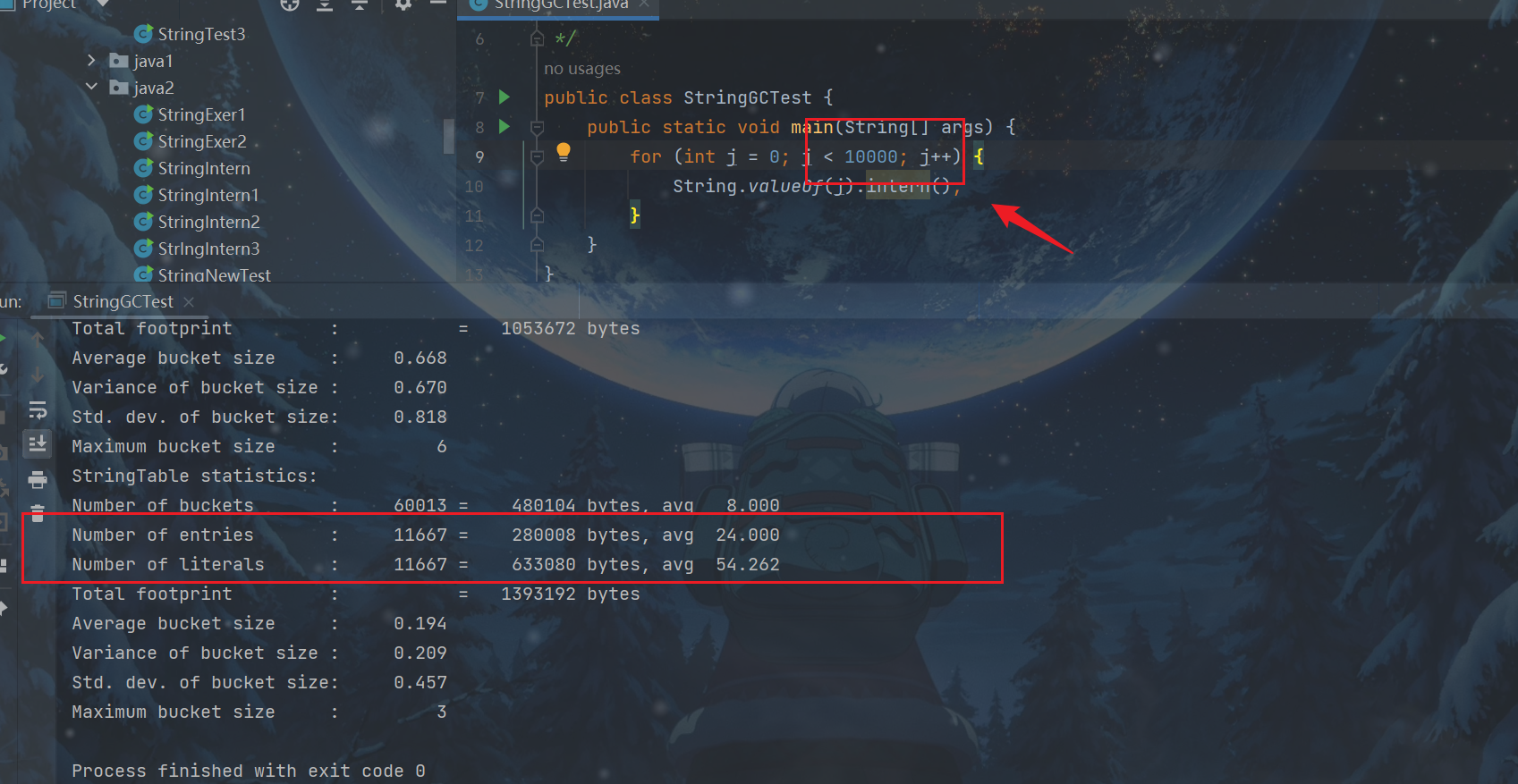
Task: Select StringExer1 in the project tree
Action: point(201,114)
